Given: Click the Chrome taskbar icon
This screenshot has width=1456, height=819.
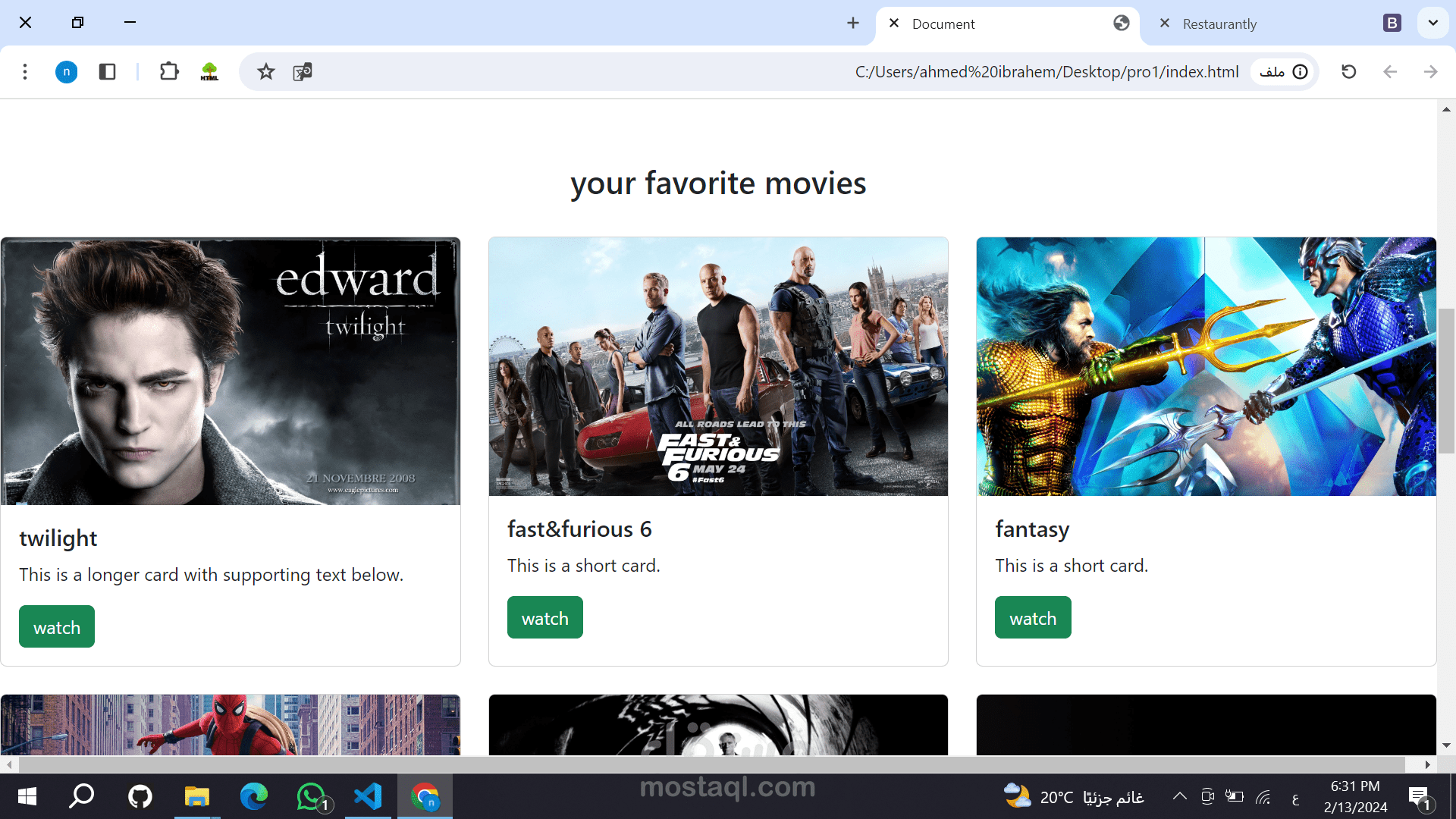Looking at the screenshot, I should point(425,796).
